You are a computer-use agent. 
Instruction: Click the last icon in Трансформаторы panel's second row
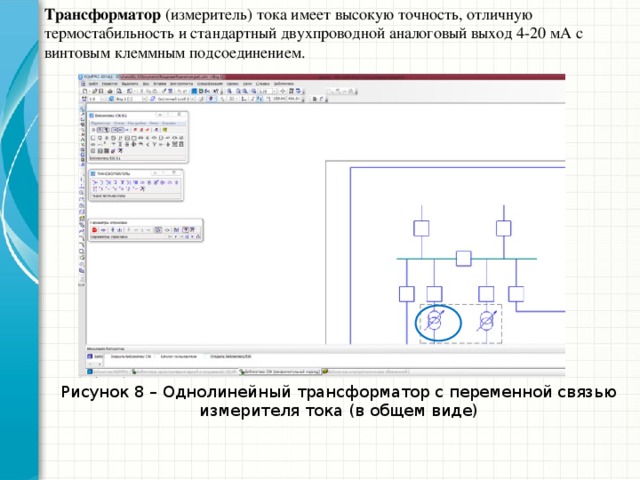click(x=142, y=189)
